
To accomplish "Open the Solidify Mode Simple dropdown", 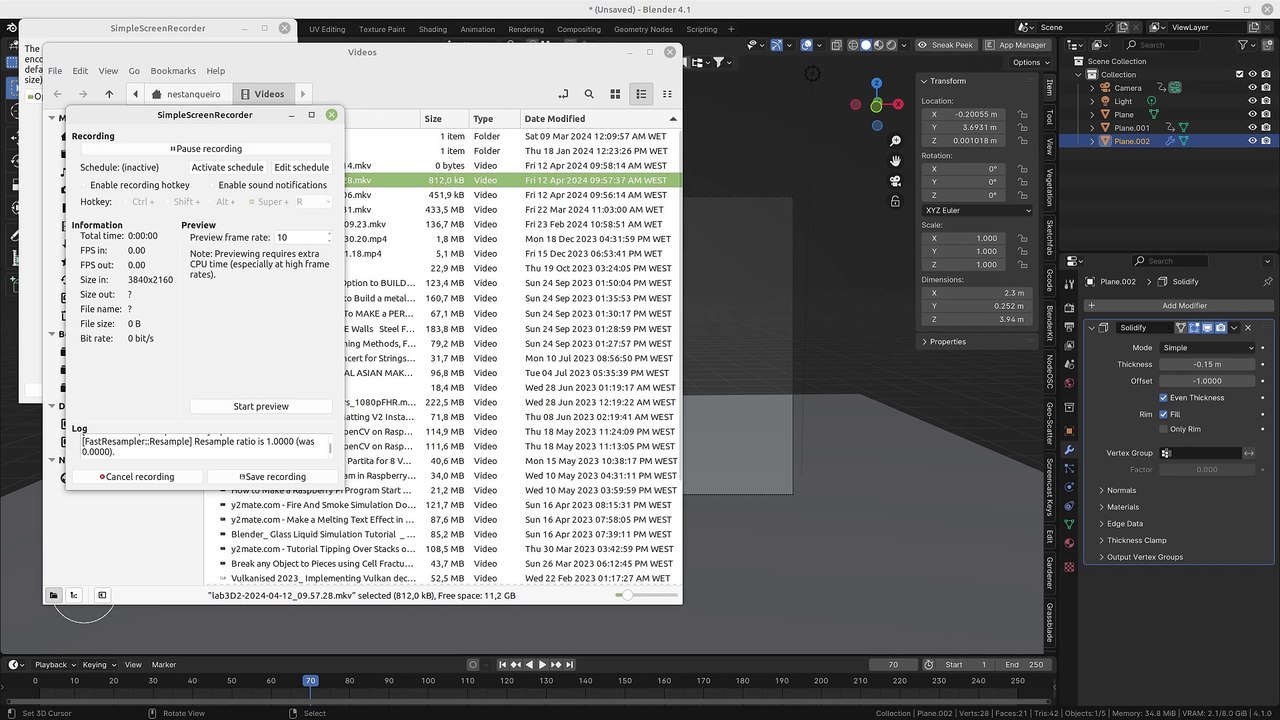I will 1207,348.
